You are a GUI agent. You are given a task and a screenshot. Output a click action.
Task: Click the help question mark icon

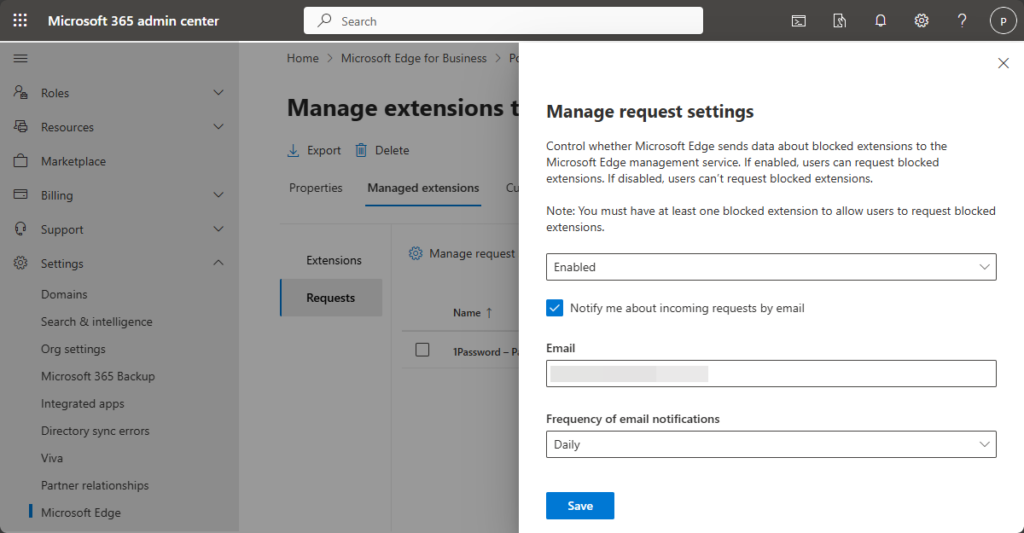coord(961,21)
